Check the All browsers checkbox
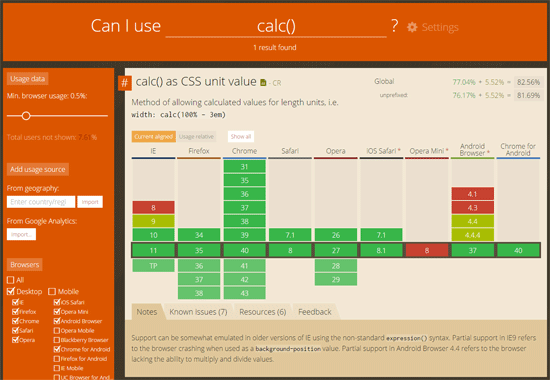 point(11,280)
